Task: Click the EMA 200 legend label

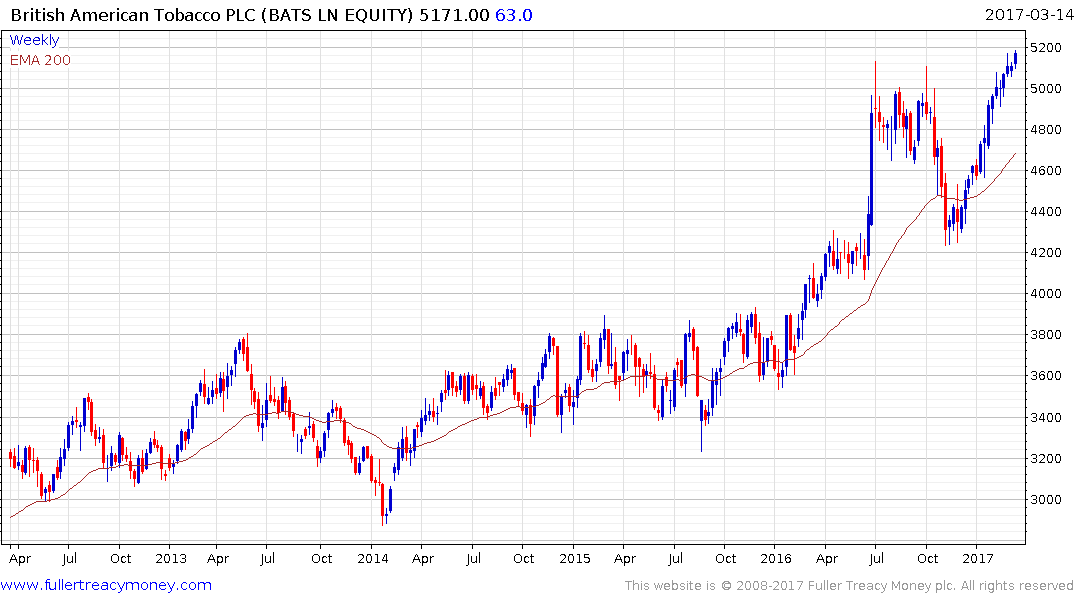Action: (x=40, y=60)
